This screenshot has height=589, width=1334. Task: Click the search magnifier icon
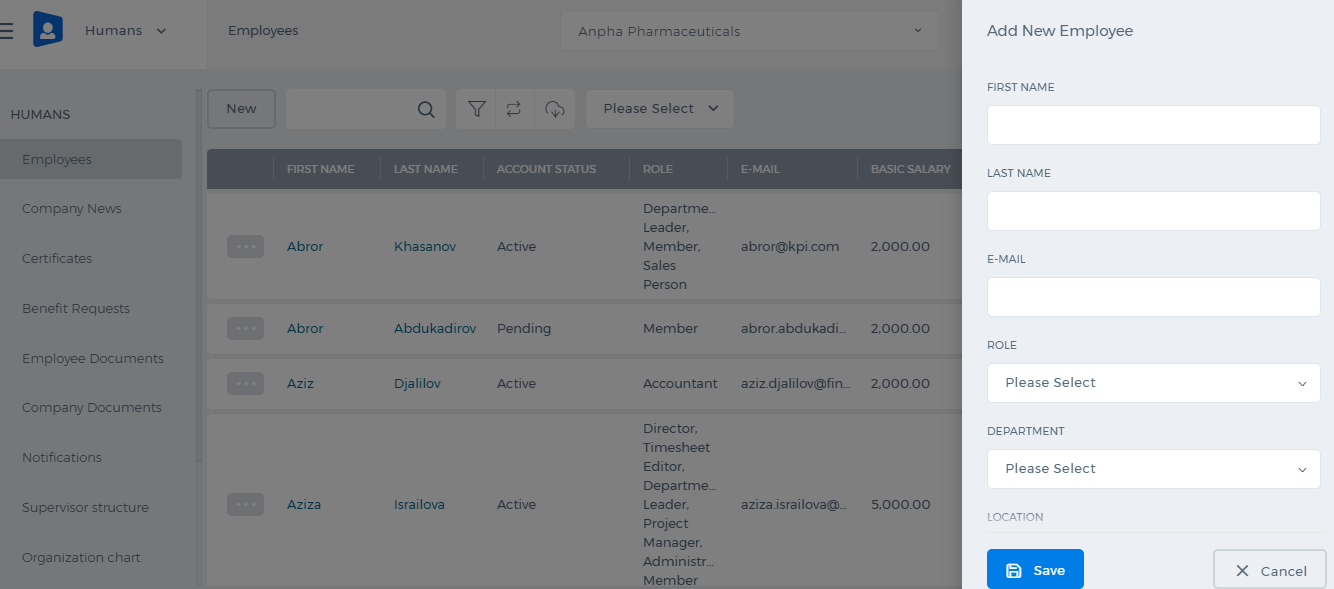point(426,109)
